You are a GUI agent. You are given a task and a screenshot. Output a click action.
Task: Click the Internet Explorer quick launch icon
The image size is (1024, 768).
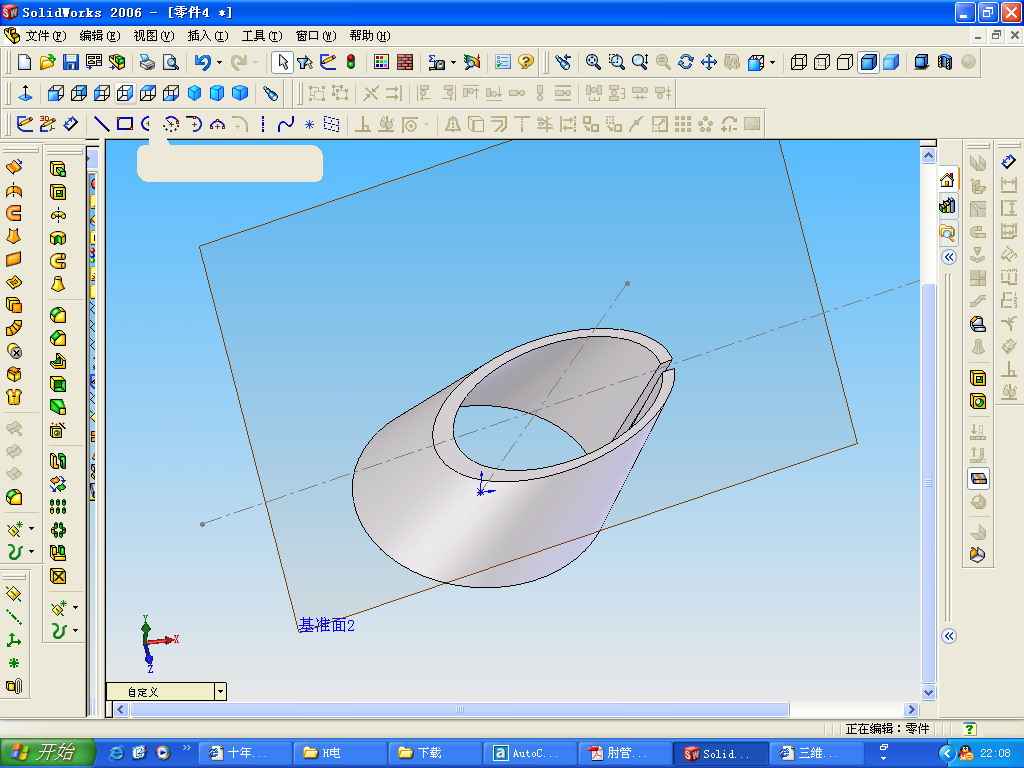pyautogui.click(x=116, y=753)
